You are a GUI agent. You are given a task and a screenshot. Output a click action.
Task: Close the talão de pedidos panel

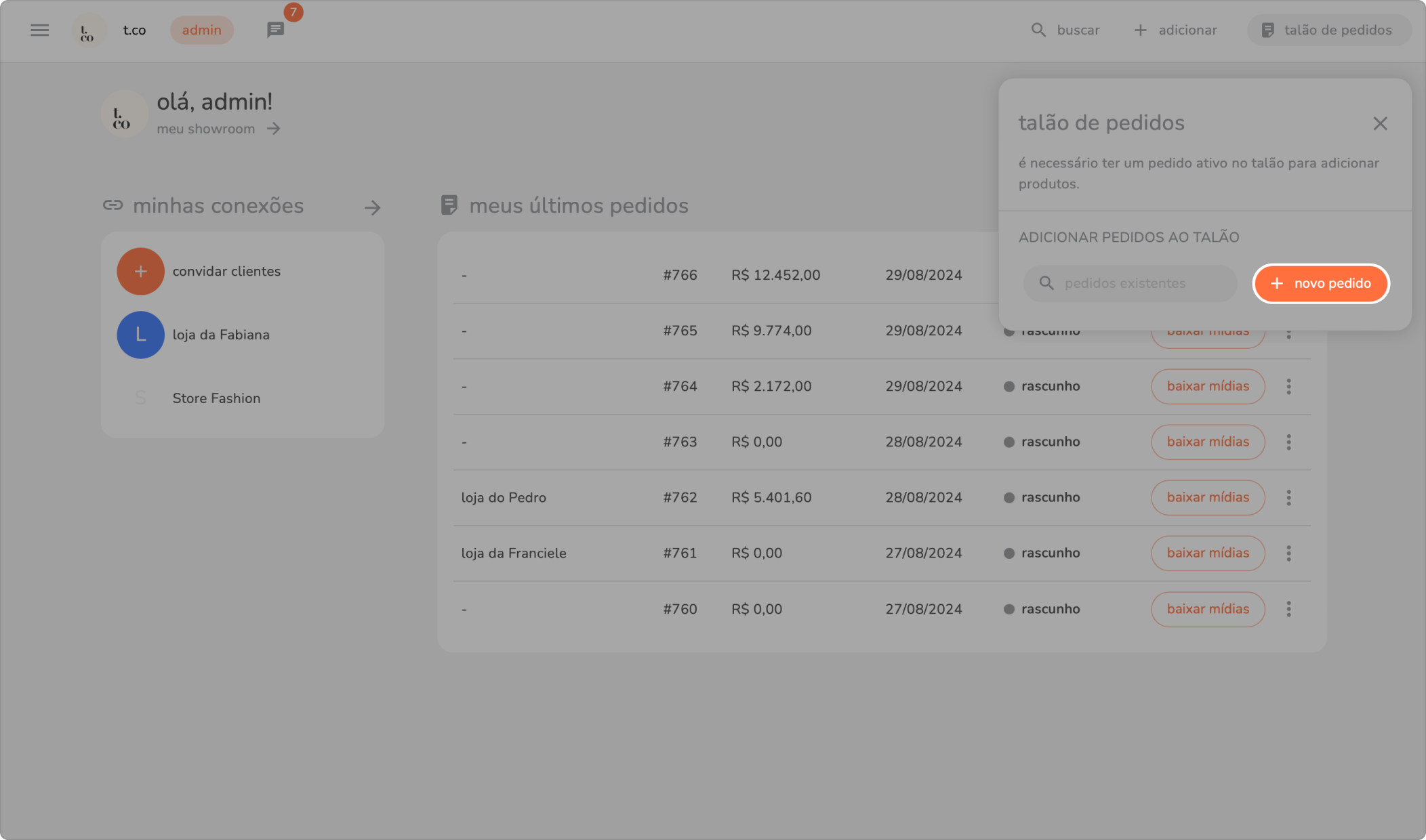(x=1380, y=123)
